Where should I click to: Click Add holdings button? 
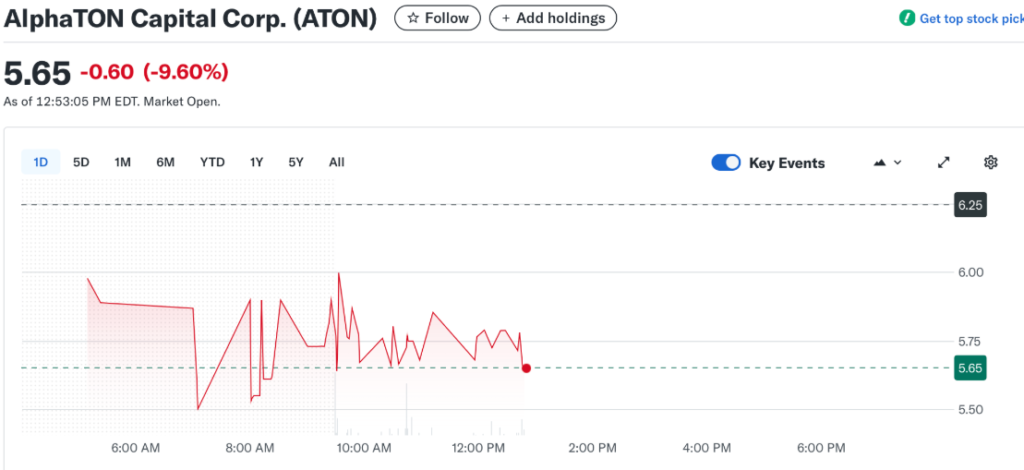pyautogui.click(x=553, y=18)
